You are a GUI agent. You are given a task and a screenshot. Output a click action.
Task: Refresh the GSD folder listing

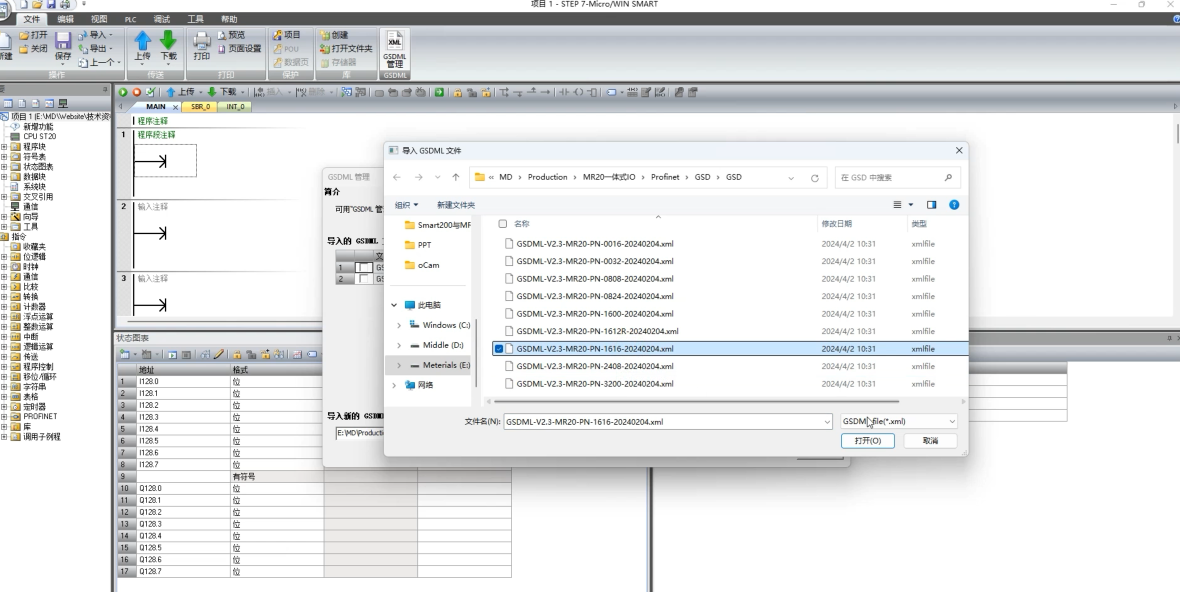(814, 178)
